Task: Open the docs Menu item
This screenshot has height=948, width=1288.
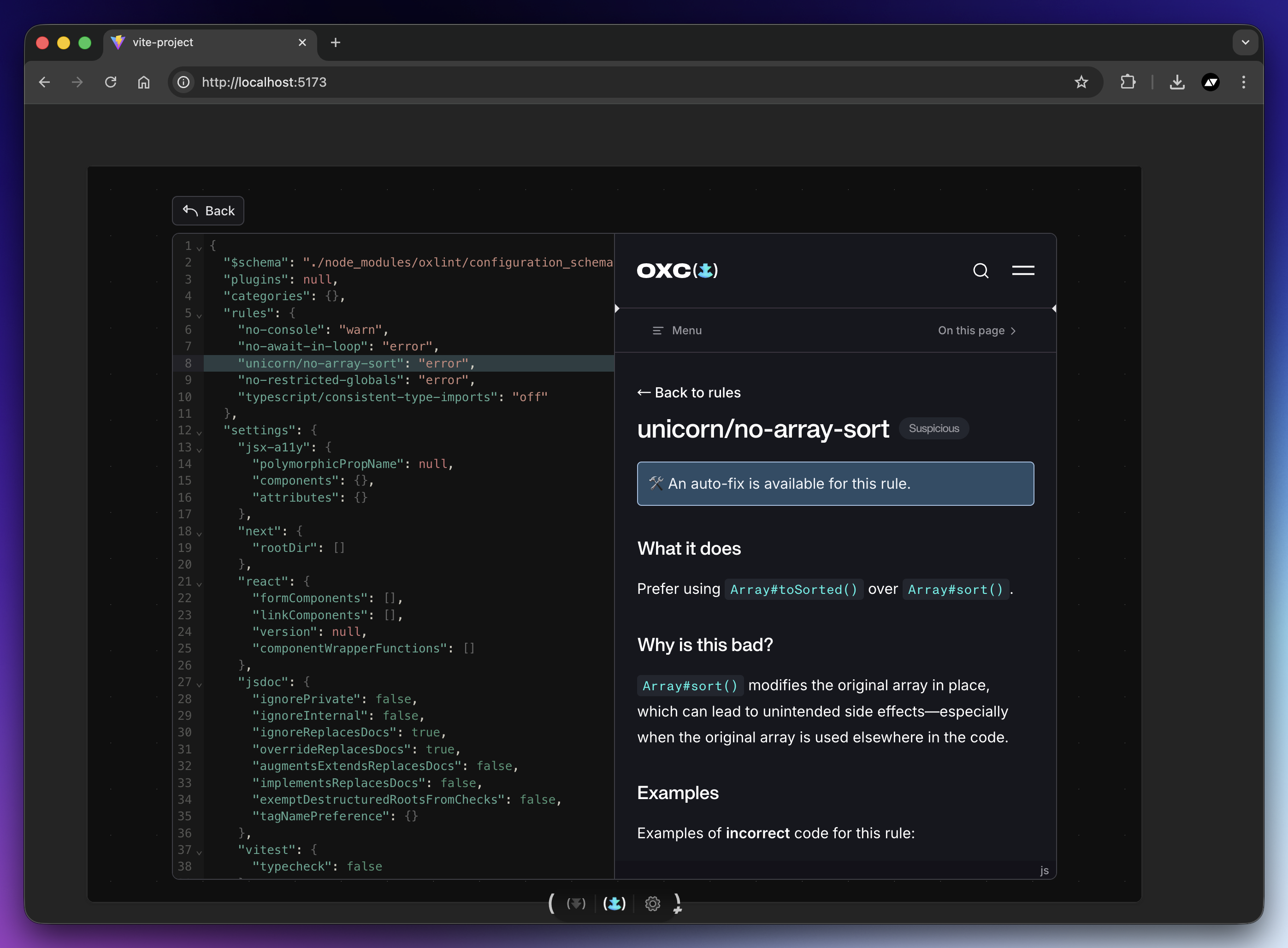Action: pos(677,331)
